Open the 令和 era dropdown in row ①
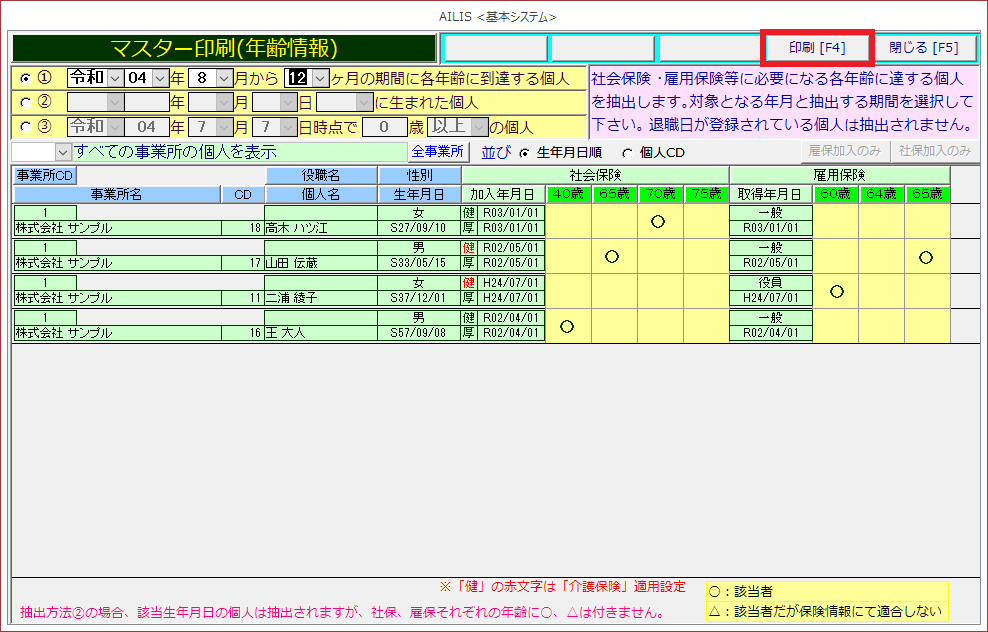The image size is (988, 632). [x=113, y=78]
